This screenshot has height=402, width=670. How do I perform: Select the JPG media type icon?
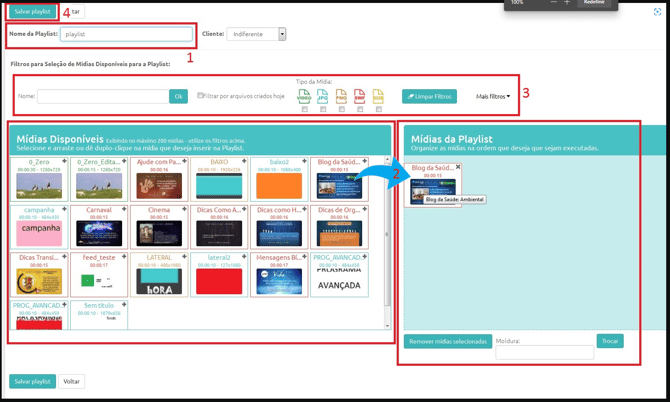click(323, 97)
